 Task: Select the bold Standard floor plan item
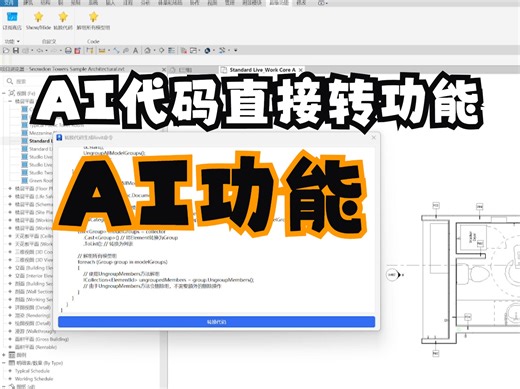tap(41, 141)
